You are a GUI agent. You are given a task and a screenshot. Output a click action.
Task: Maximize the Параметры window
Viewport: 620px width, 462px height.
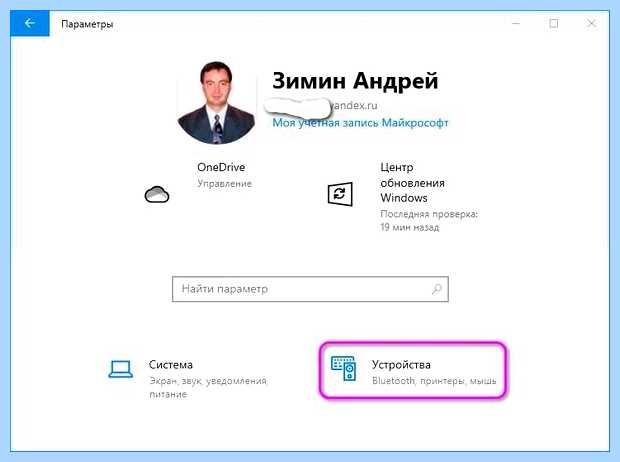coord(554,24)
